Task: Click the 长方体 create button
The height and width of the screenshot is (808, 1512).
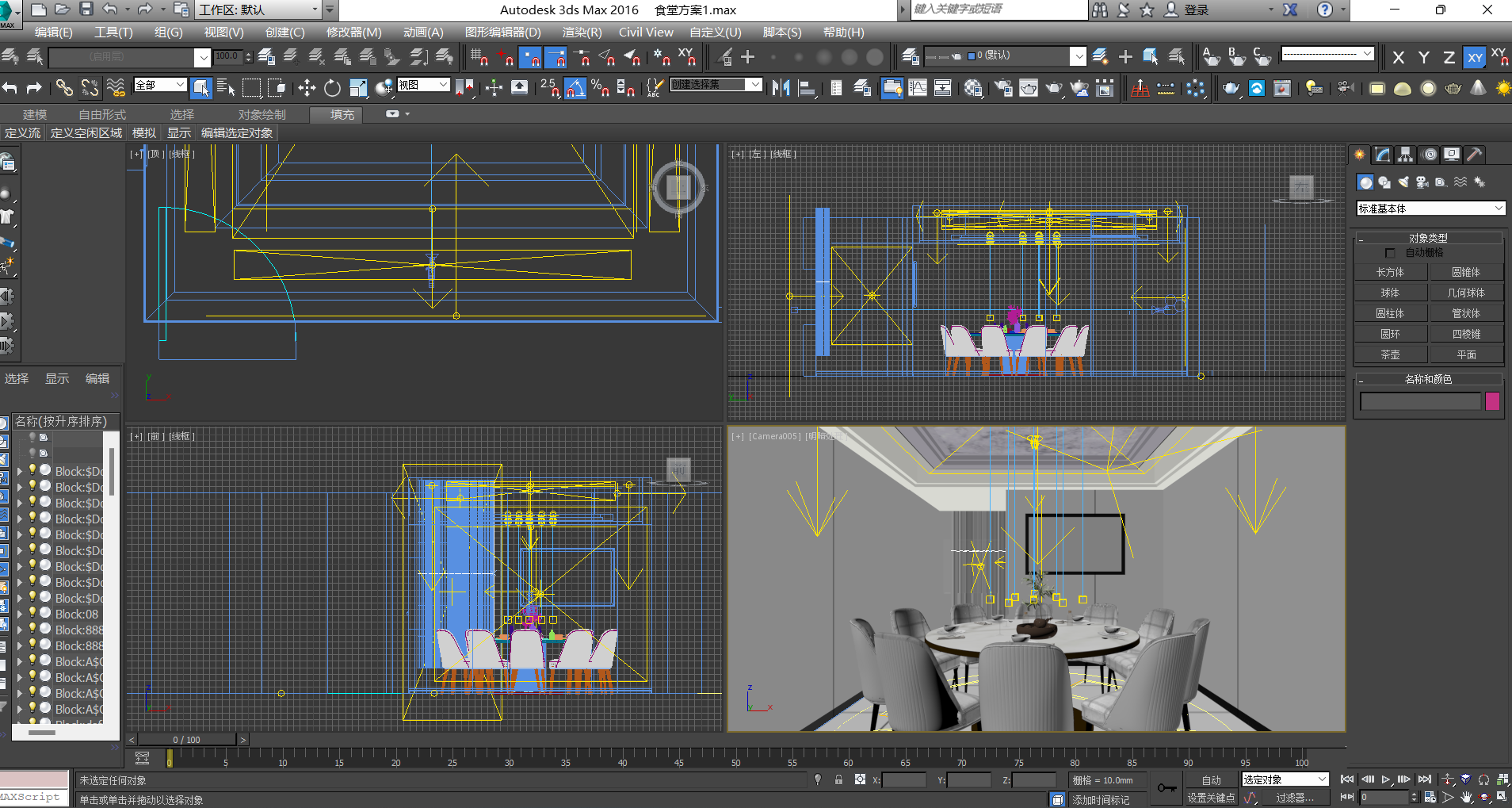Action: click(x=1390, y=272)
